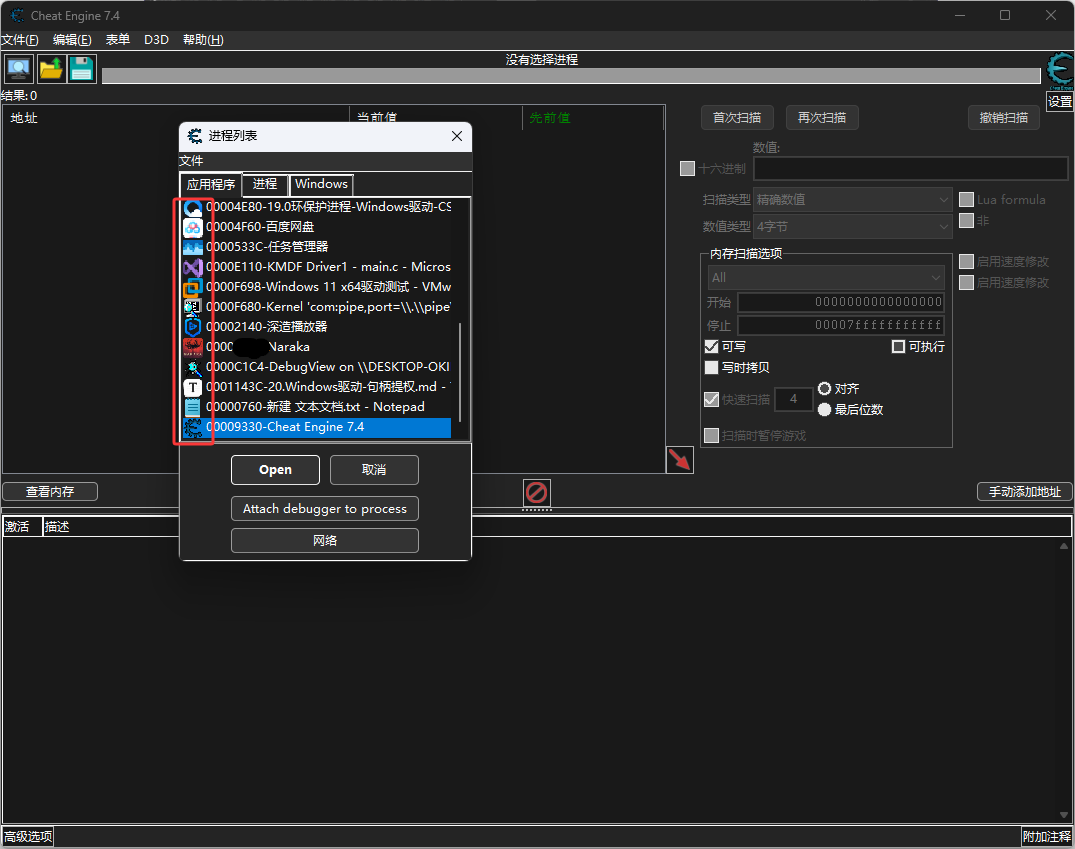Click the 百度网盘 app icon in list

193,227
